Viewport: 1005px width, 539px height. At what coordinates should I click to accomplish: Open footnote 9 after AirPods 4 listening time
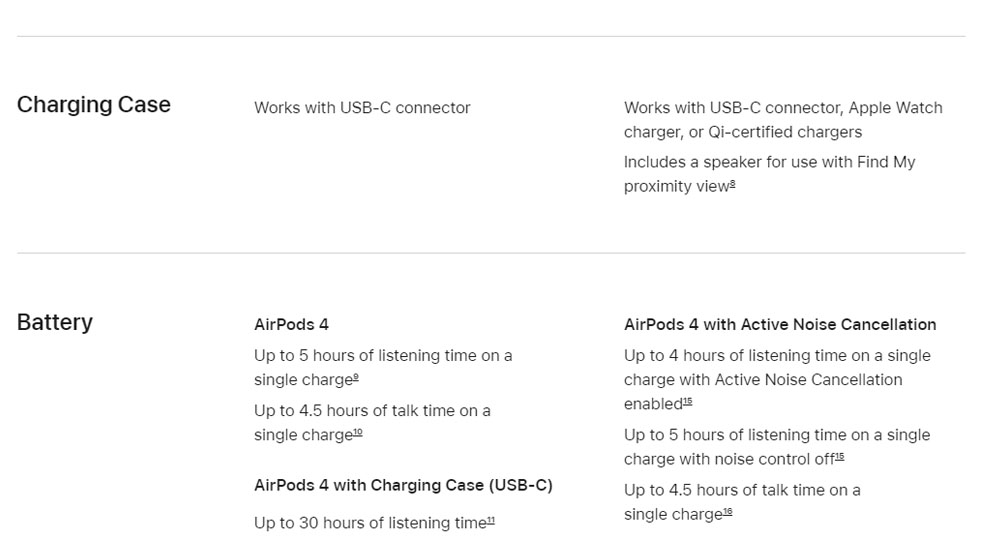[x=356, y=378]
